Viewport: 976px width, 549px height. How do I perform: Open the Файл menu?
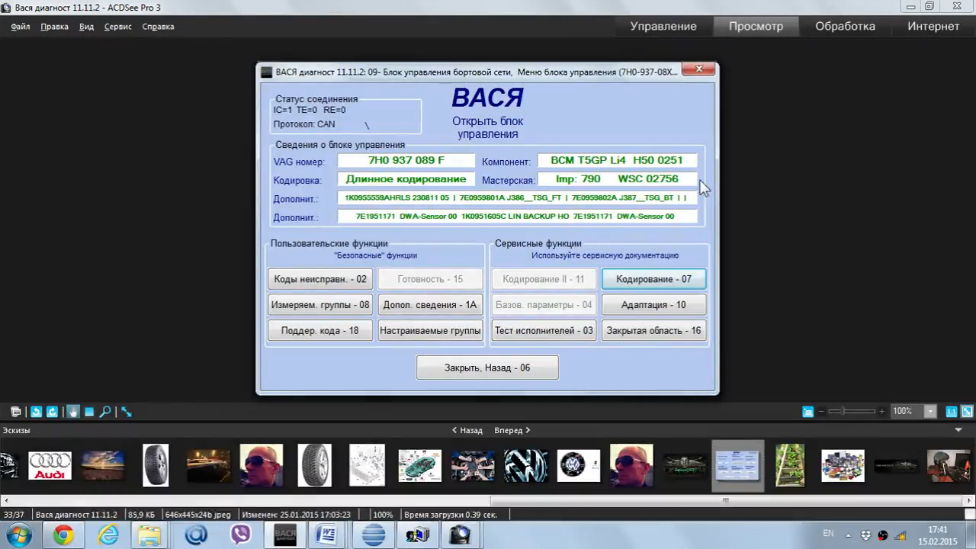(x=20, y=27)
